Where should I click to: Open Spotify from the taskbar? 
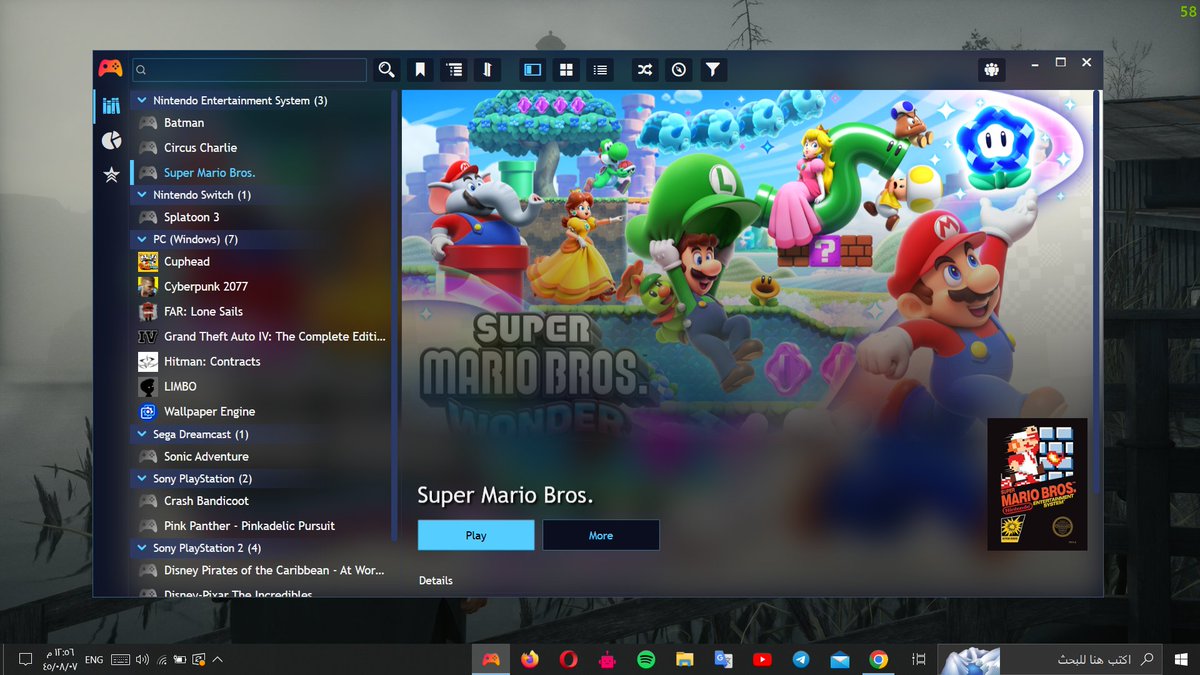[x=646, y=660]
